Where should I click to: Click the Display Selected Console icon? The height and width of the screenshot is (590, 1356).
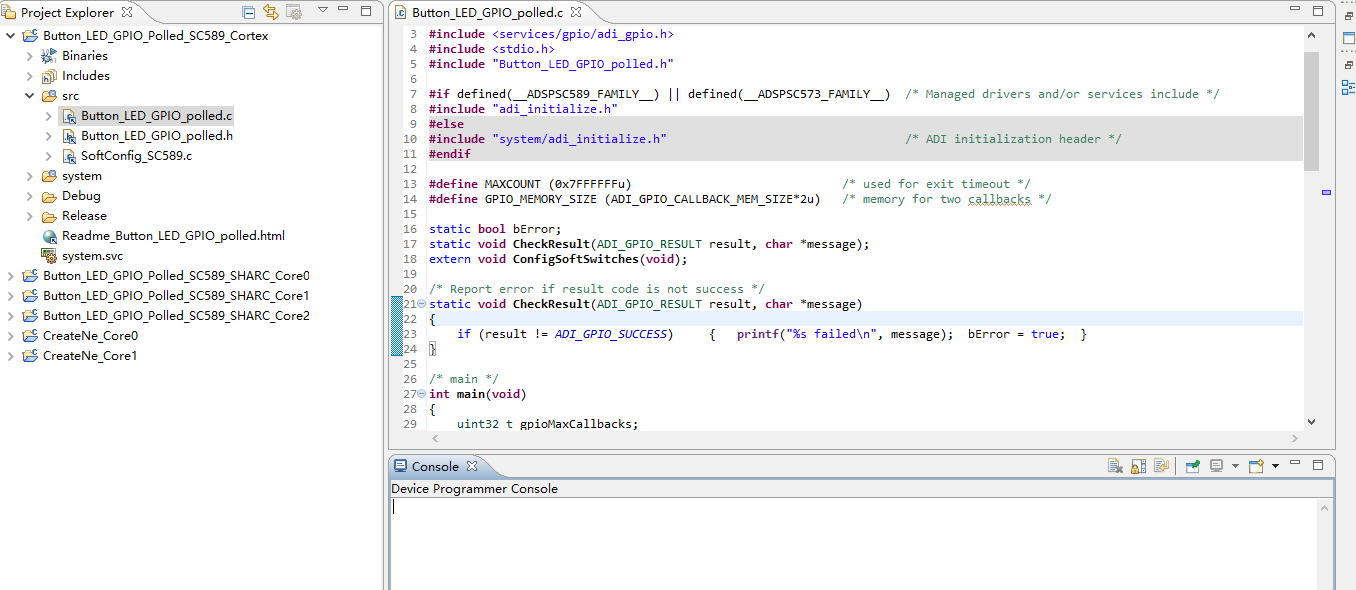point(1215,466)
